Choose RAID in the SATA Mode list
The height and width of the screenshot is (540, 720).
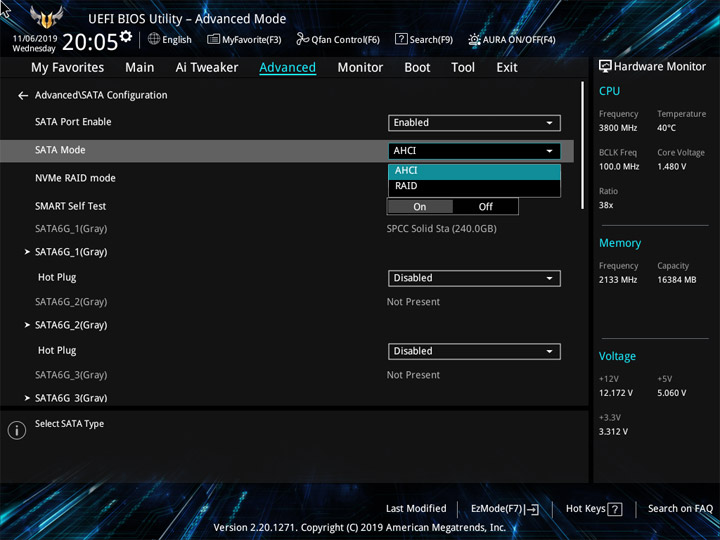coord(474,186)
